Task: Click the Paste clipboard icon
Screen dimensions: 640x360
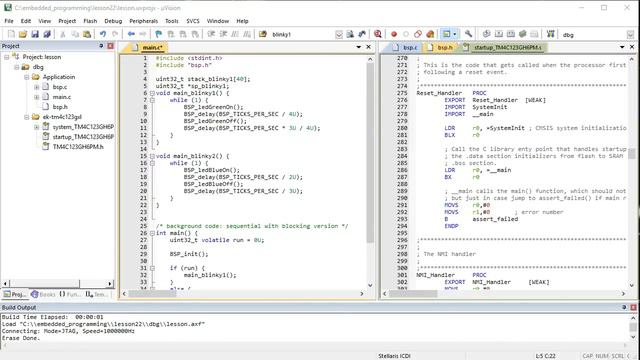Action: [87, 34]
